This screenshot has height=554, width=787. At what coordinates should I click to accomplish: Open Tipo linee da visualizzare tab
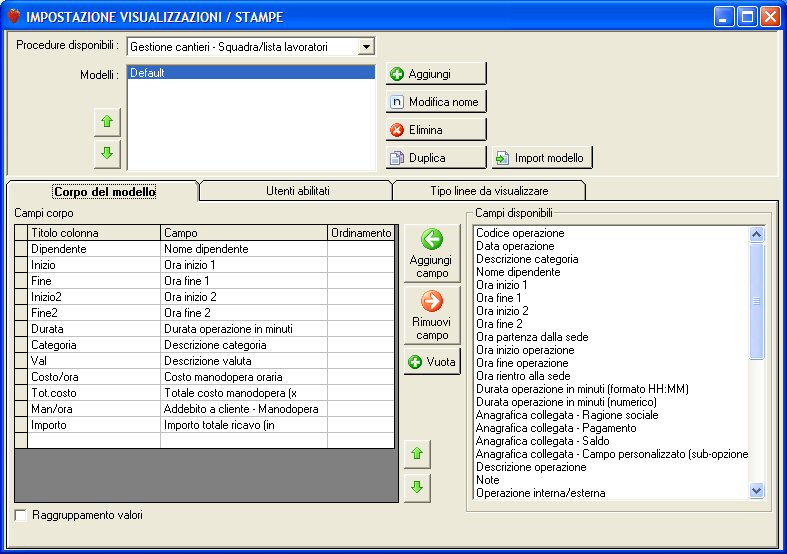coord(489,191)
